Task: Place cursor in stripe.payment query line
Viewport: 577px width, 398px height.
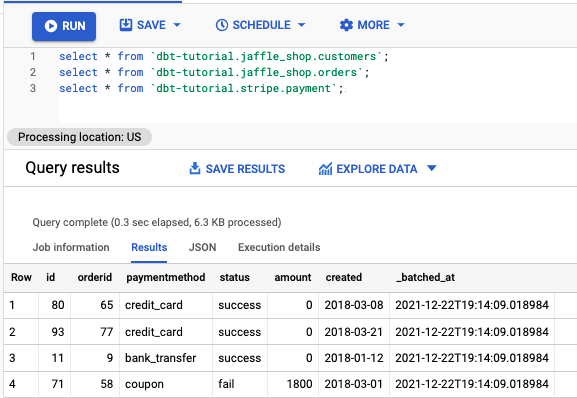Action: point(201,88)
